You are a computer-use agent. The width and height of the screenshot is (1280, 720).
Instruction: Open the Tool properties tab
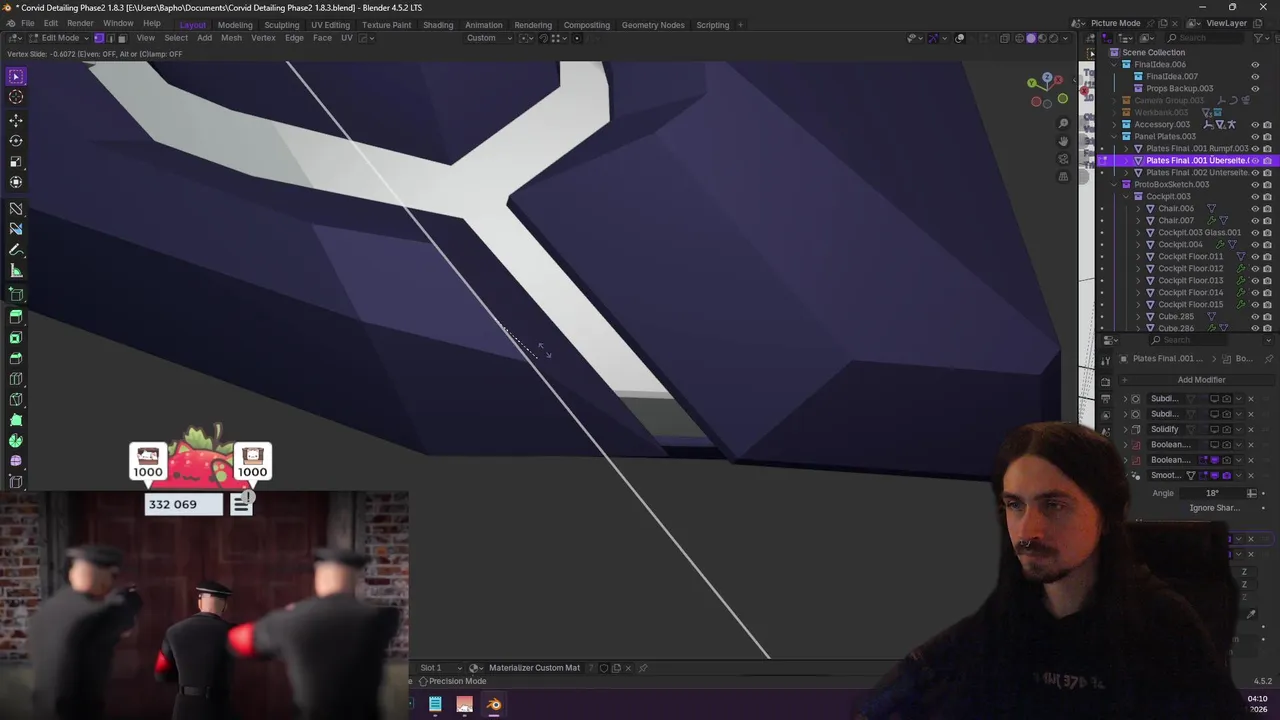tap(1105, 360)
